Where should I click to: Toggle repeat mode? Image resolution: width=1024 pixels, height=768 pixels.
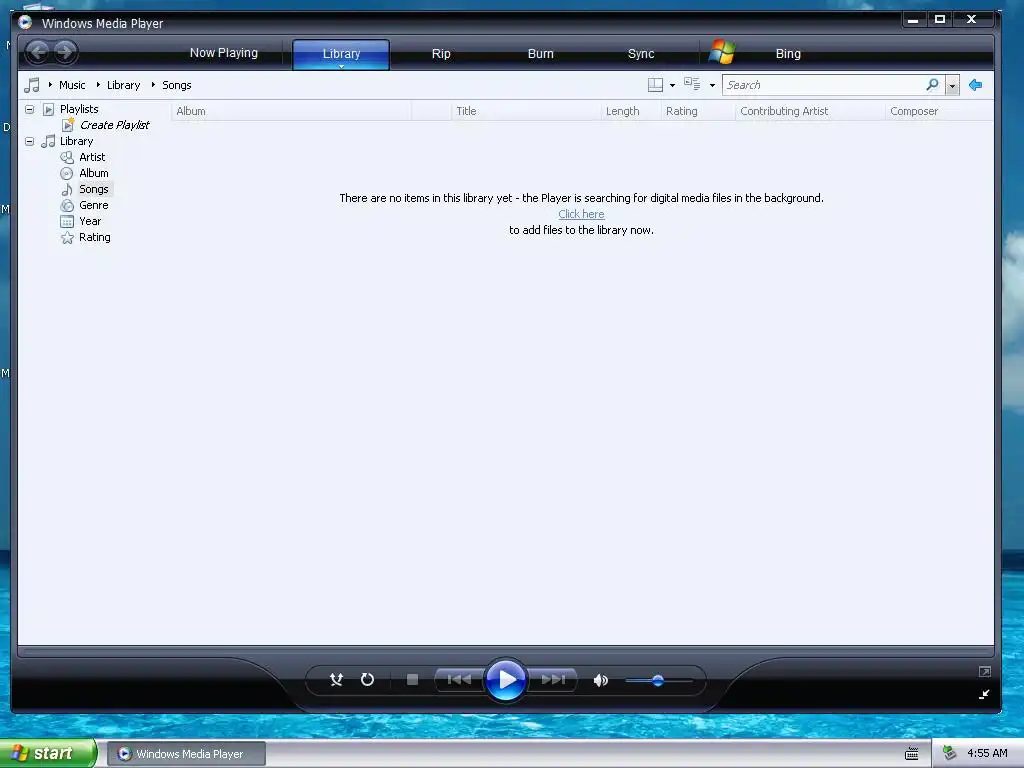tap(367, 680)
